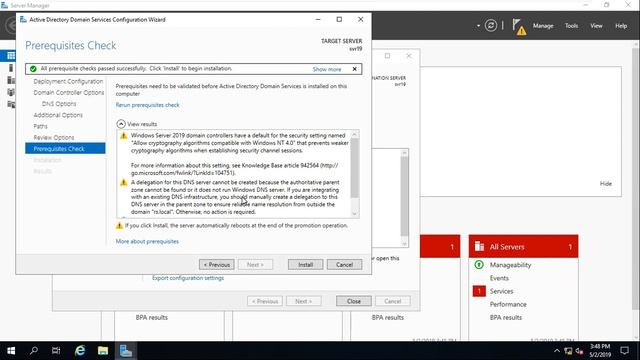Click the volume tray icon

tap(579, 351)
